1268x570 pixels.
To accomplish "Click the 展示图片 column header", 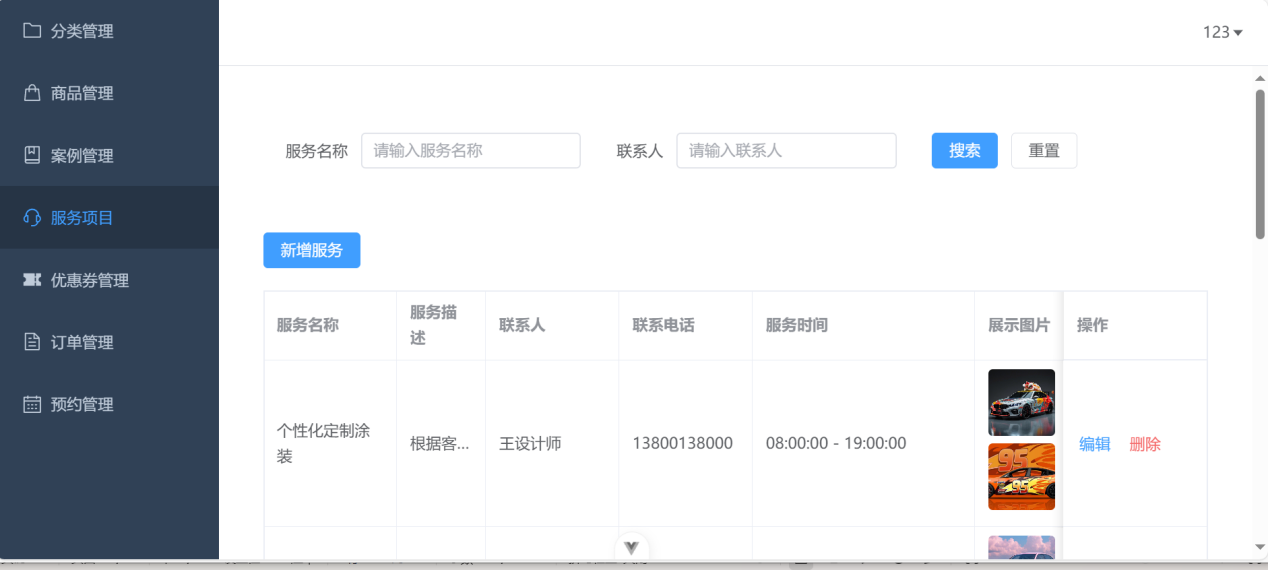I will pyautogui.click(x=1019, y=325).
